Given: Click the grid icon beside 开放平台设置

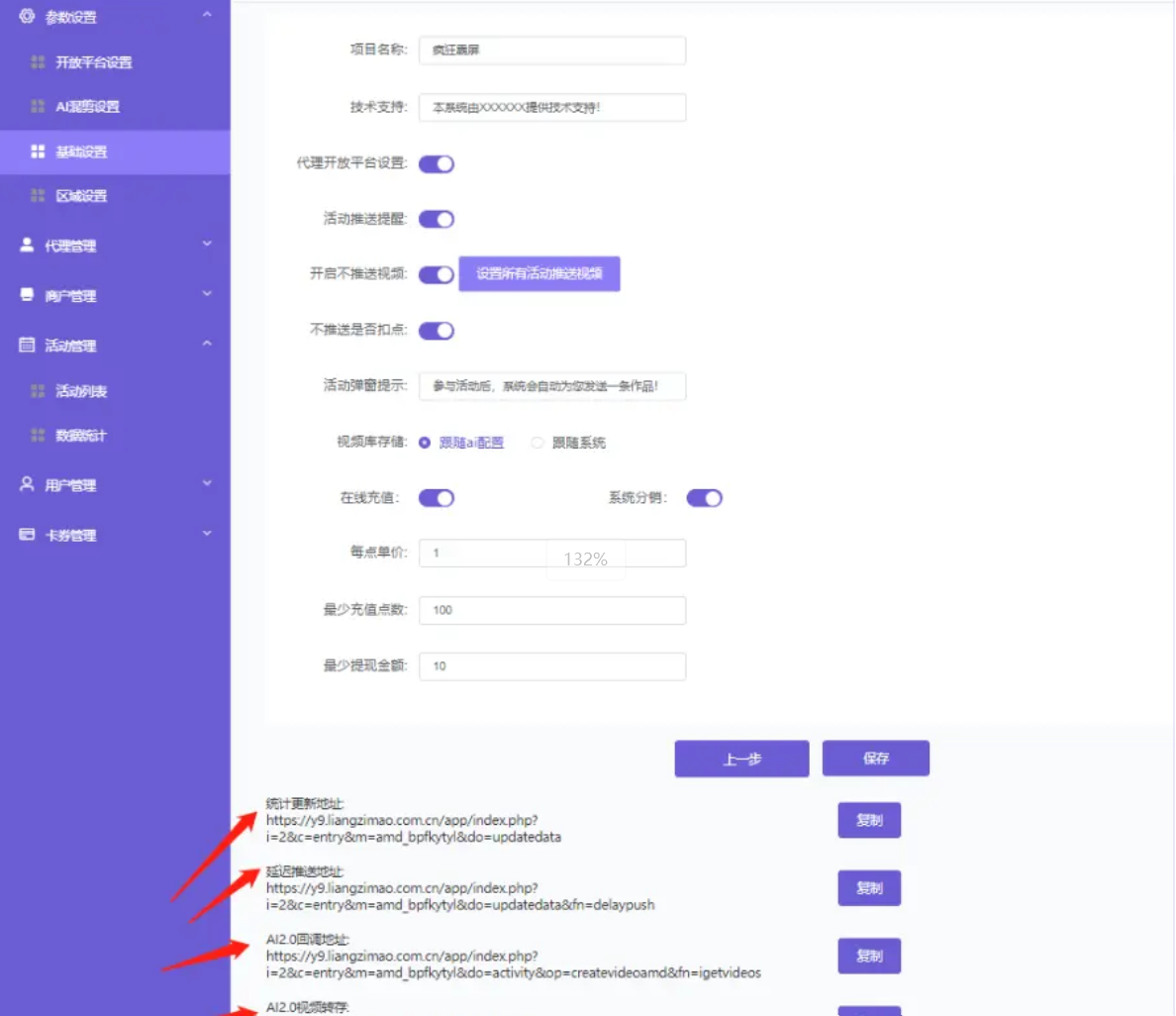Looking at the screenshot, I should tap(38, 61).
